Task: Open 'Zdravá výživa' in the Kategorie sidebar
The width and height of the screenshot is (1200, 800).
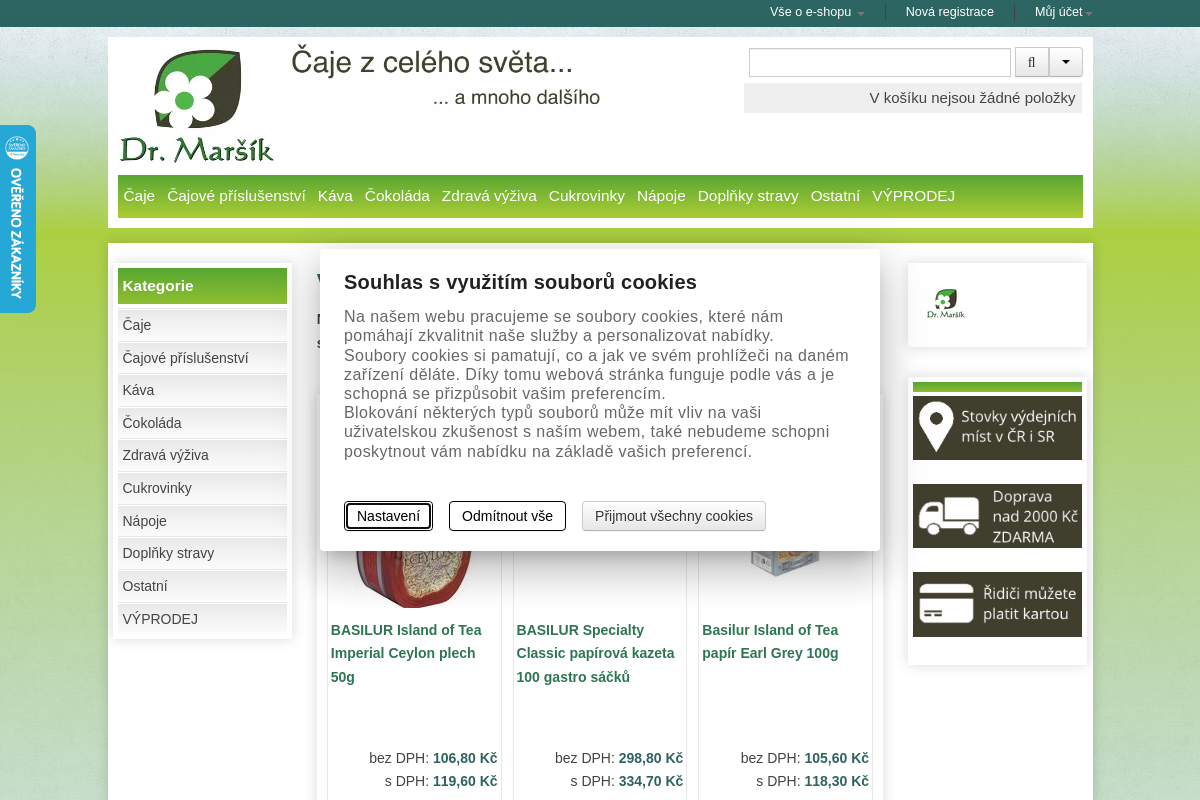Action: point(202,455)
